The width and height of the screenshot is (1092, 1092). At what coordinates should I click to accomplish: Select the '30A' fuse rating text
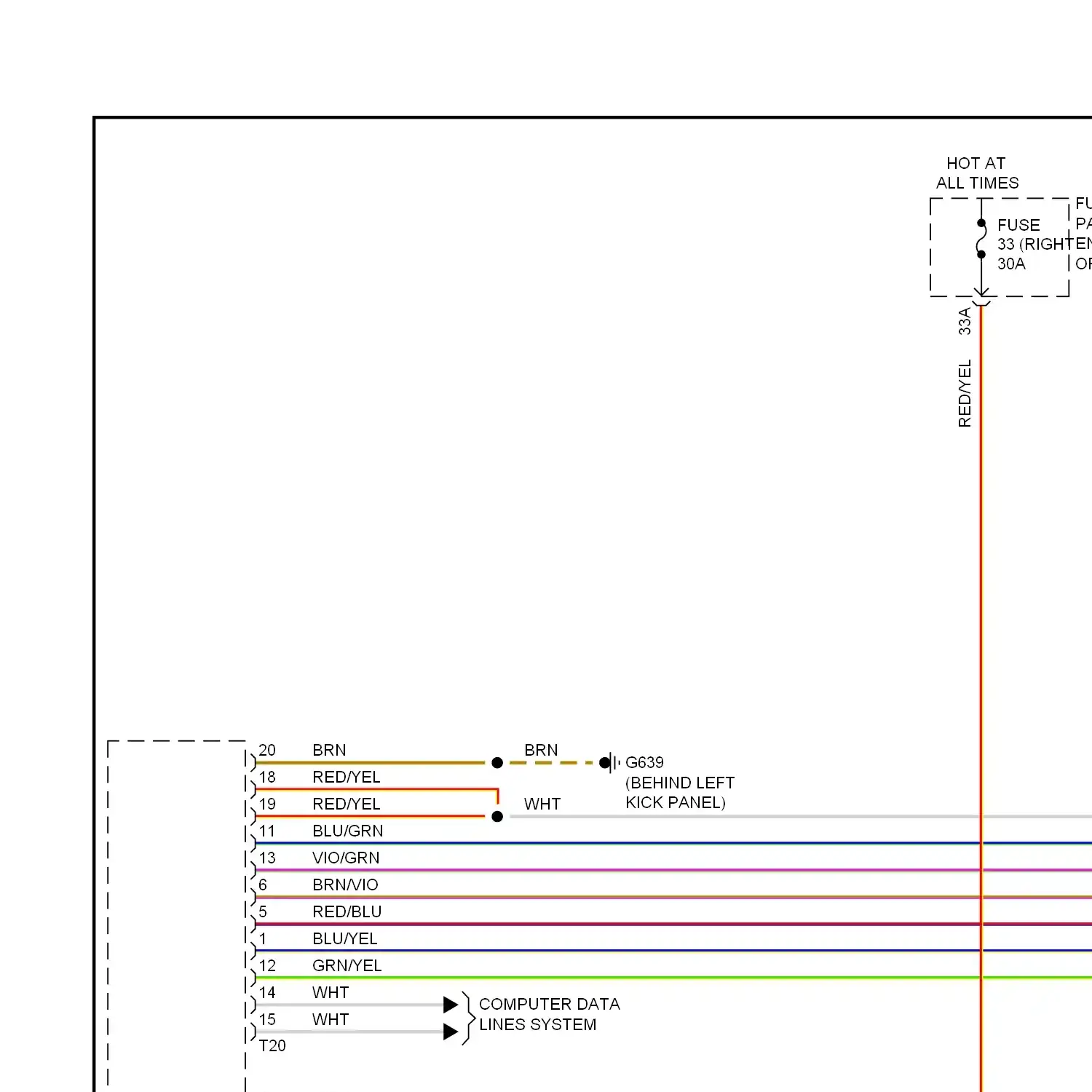(1011, 264)
